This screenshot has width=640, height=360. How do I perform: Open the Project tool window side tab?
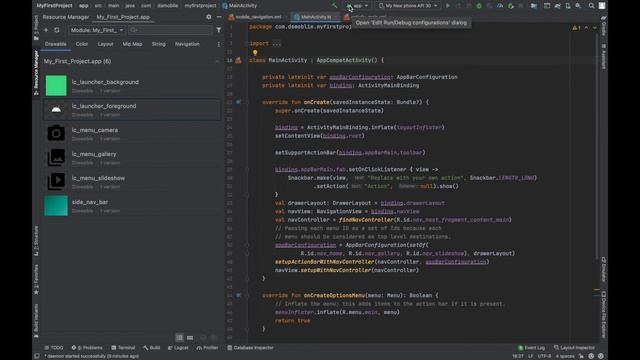click(x=36, y=27)
